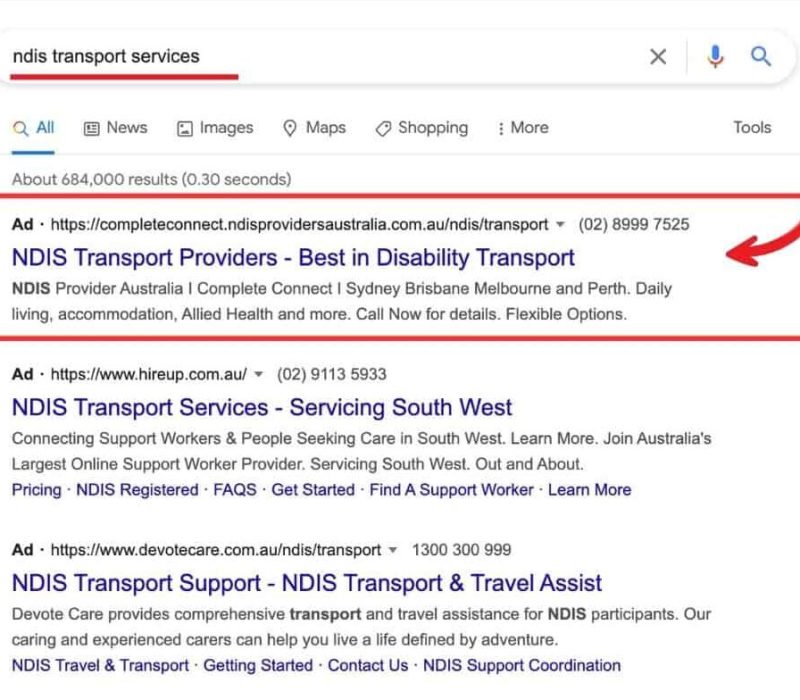This screenshot has width=800, height=700.
Task: Open NDIS Transport Services Servicing South West
Action: [x=262, y=408]
